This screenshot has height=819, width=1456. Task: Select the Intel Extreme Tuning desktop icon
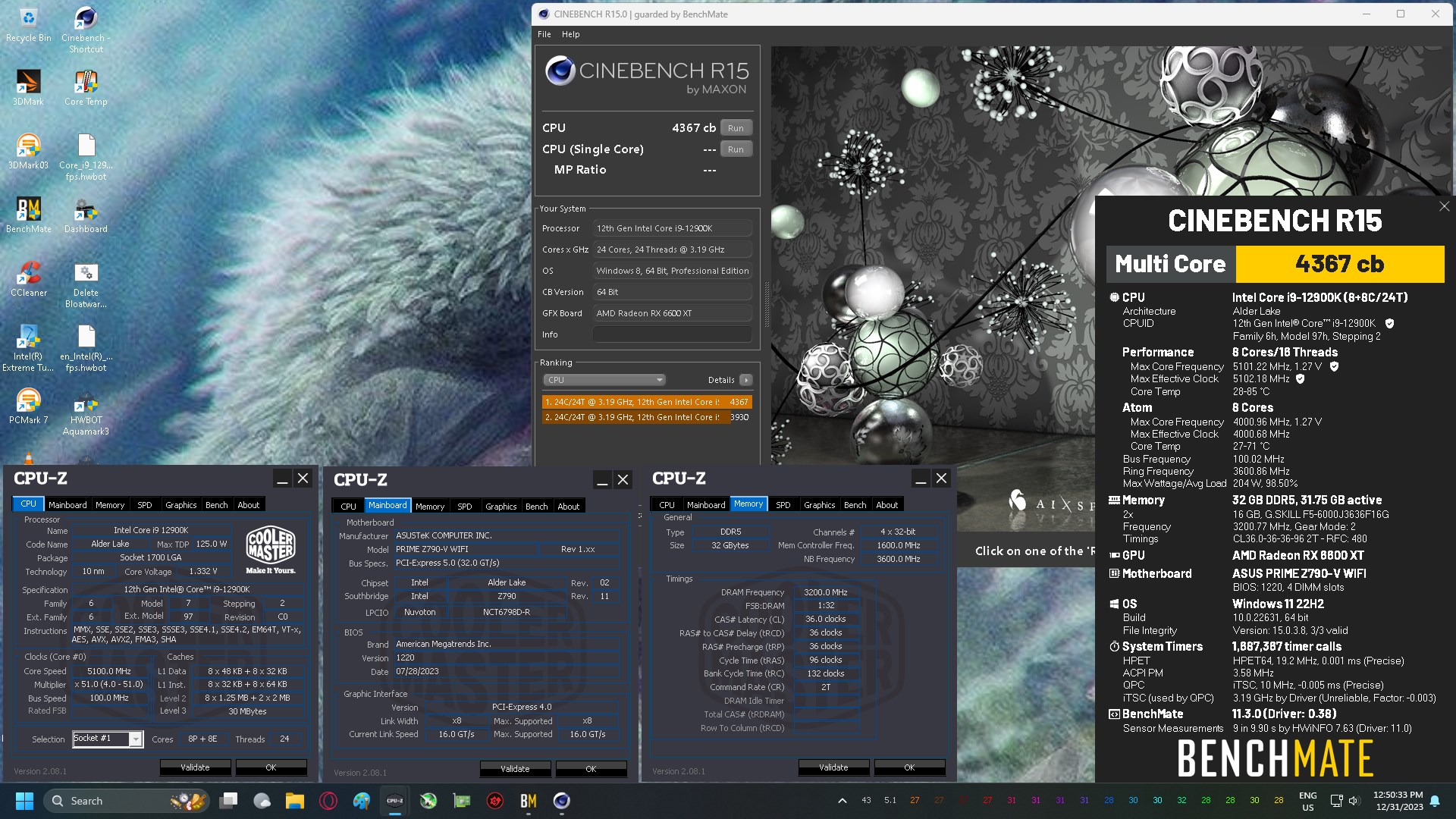click(28, 349)
